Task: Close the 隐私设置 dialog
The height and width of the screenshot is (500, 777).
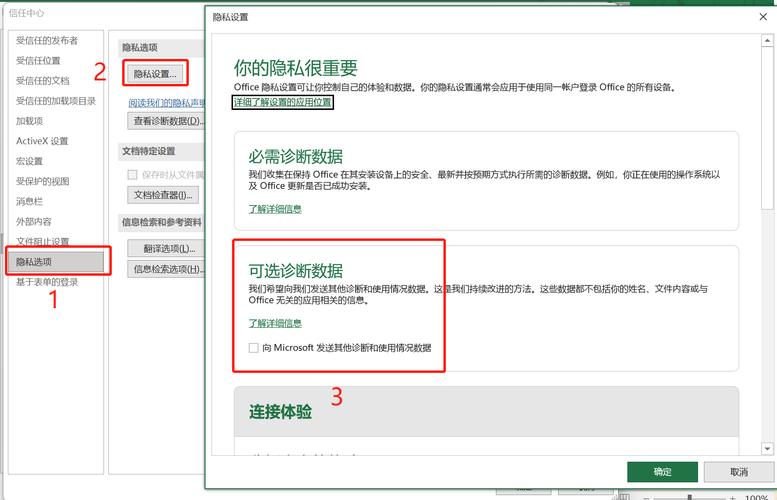Action: coord(763,17)
